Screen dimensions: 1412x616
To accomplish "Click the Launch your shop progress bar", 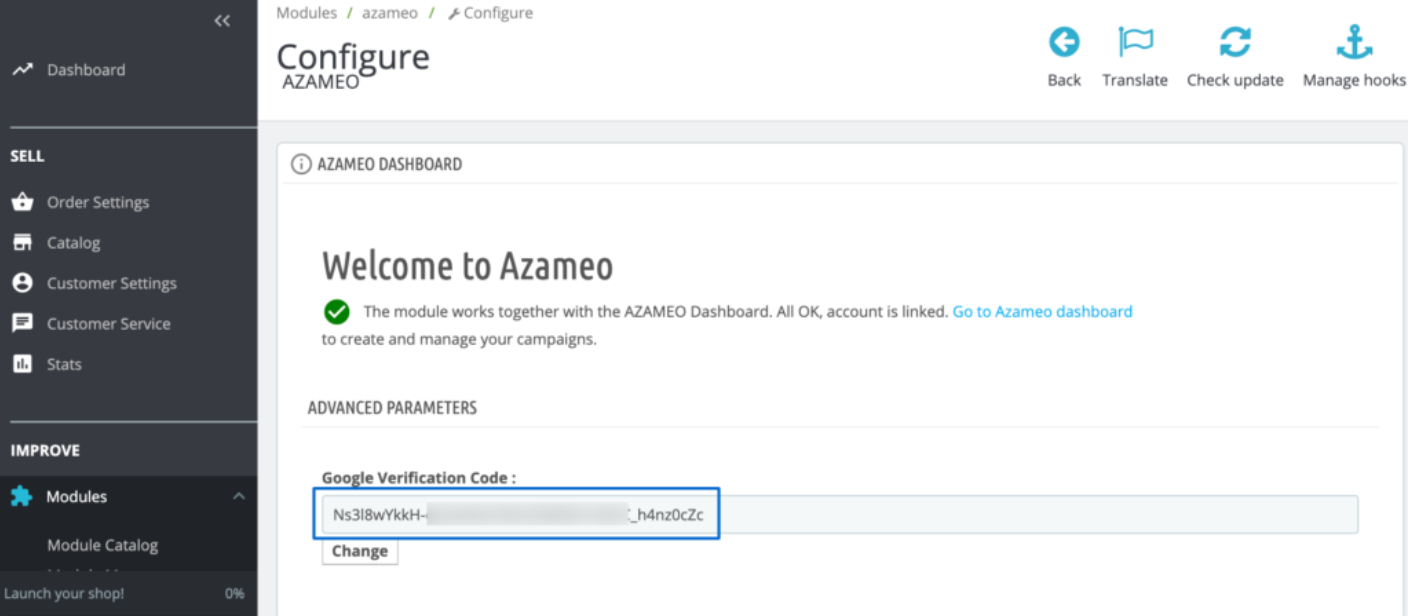I will click(x=124, y=594).
